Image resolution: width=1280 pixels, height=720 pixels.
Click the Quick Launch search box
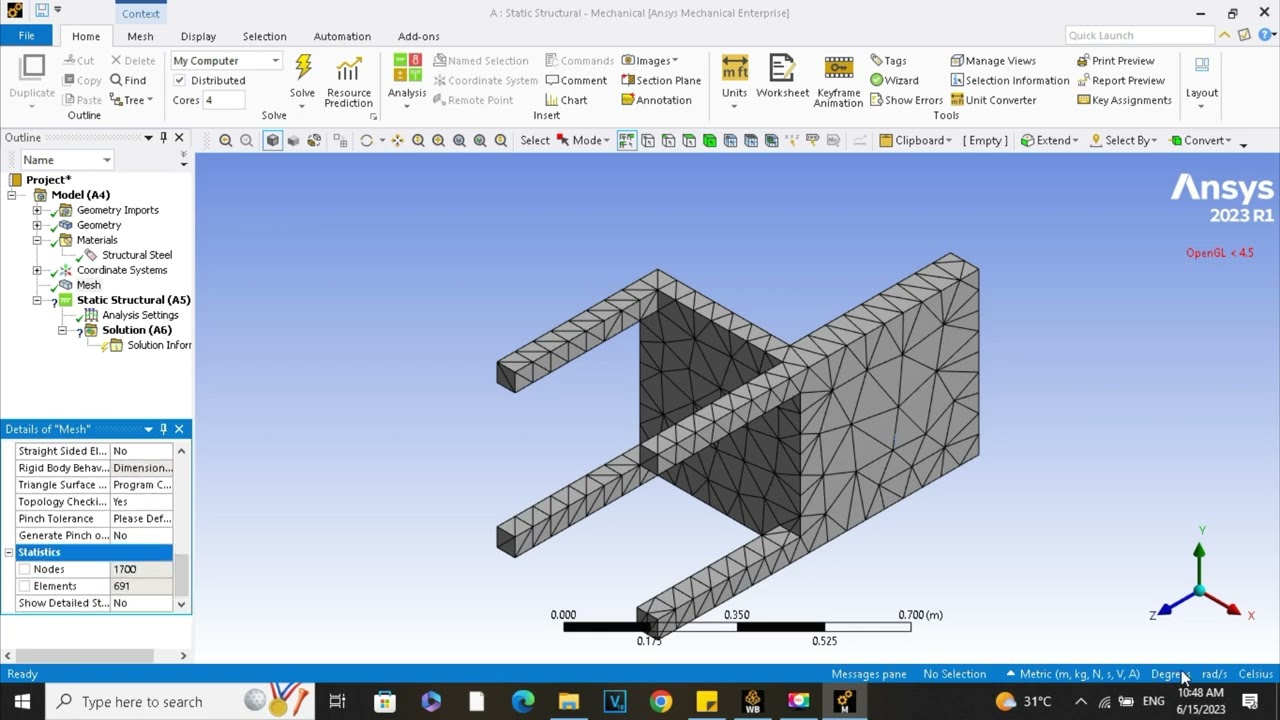pyautogui.click(x=1137, y=35)
